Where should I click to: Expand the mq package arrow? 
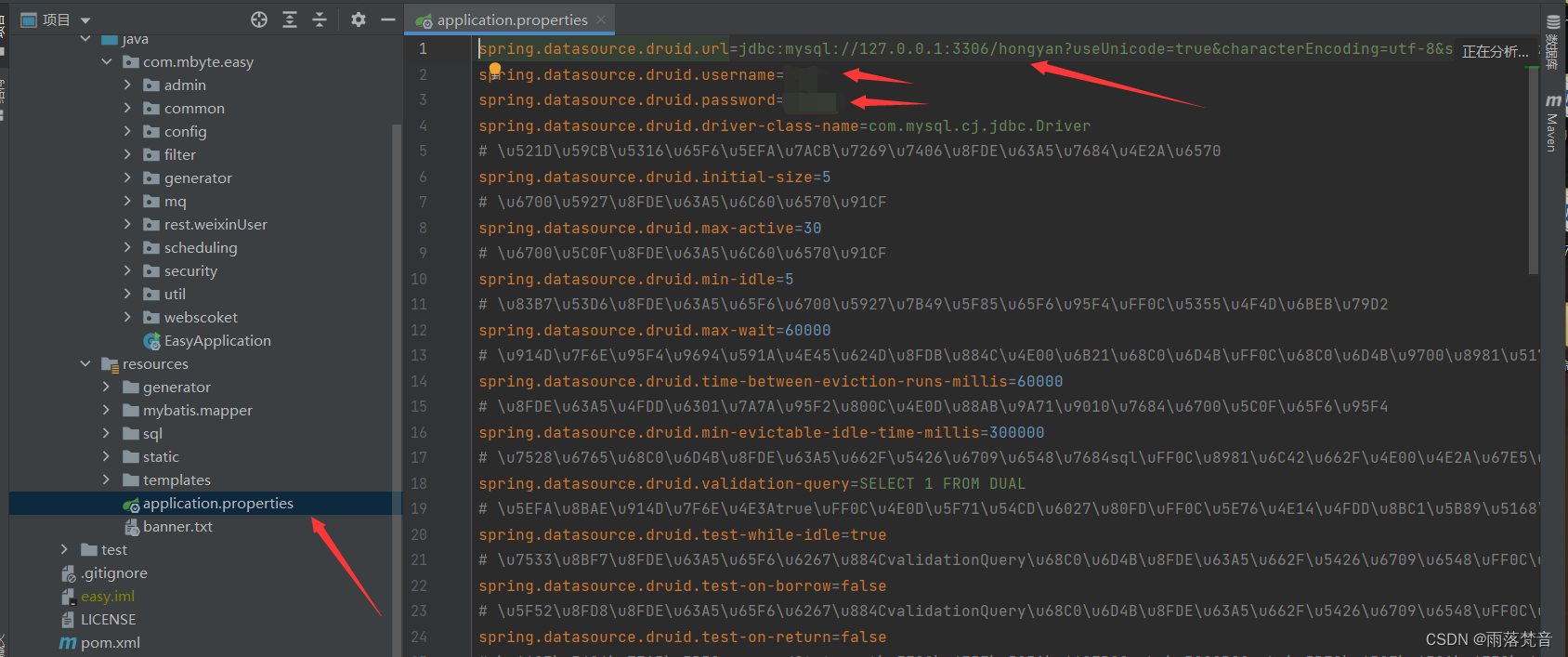(x=127, y=201)
